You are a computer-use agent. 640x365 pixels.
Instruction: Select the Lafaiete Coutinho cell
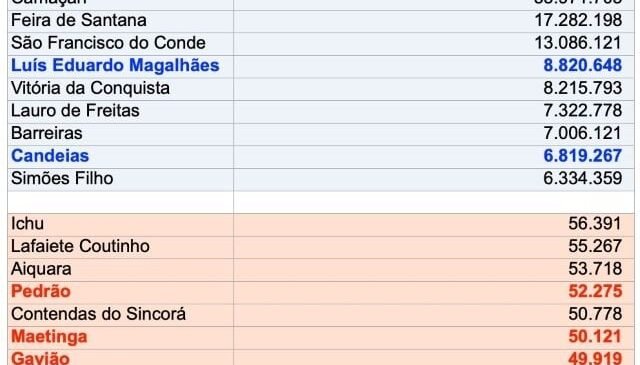tap(120, 247)
